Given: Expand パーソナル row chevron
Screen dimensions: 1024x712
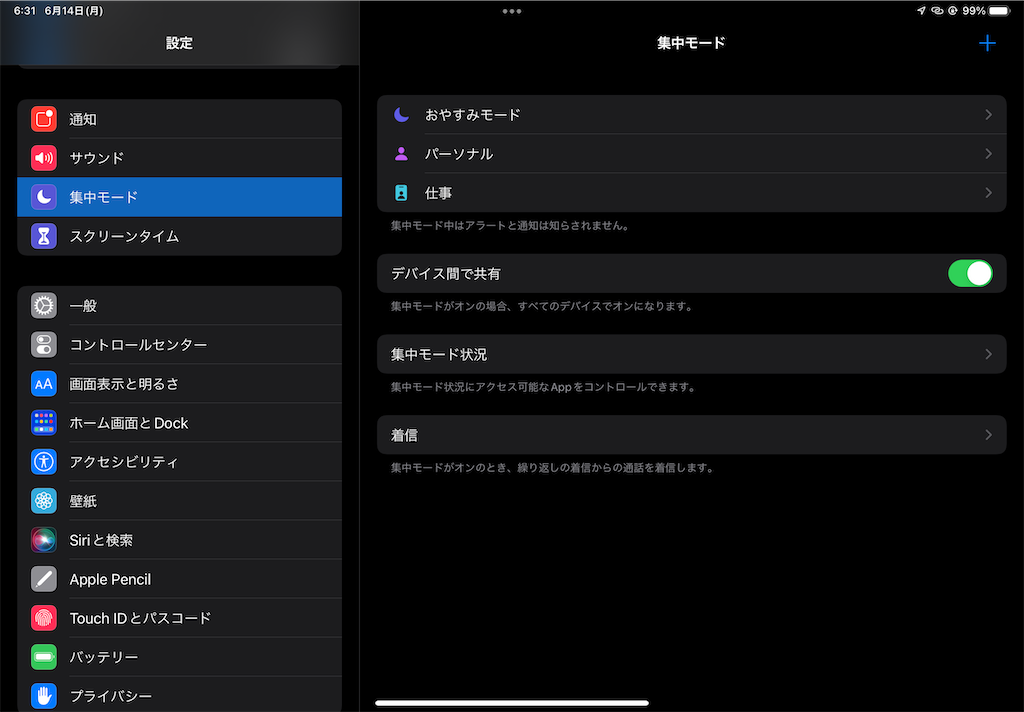Looking at the screenshot, I should (x=988, y=154).
